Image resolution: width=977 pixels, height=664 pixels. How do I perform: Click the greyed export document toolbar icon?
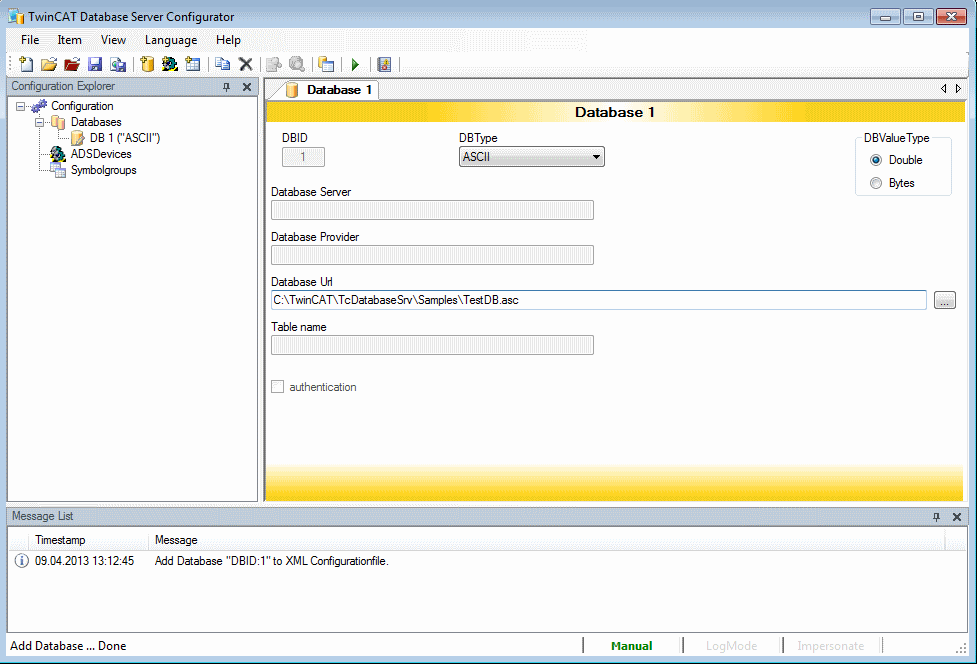tap(274, 64)
